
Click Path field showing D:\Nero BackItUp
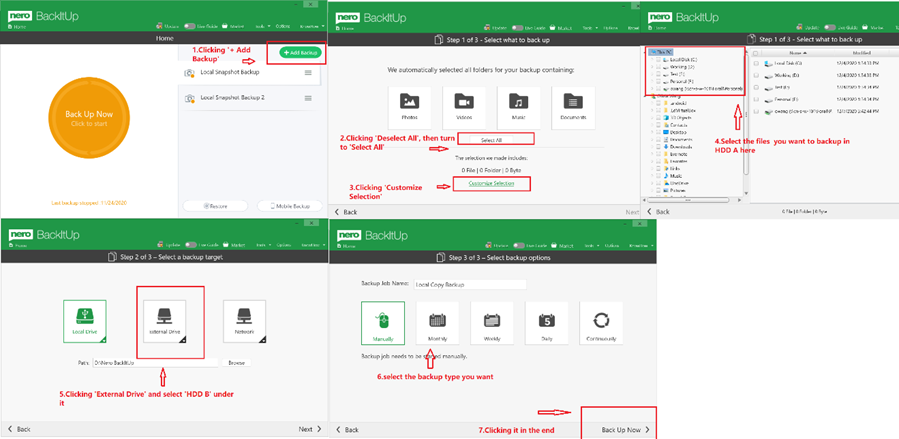coord(155,363)
